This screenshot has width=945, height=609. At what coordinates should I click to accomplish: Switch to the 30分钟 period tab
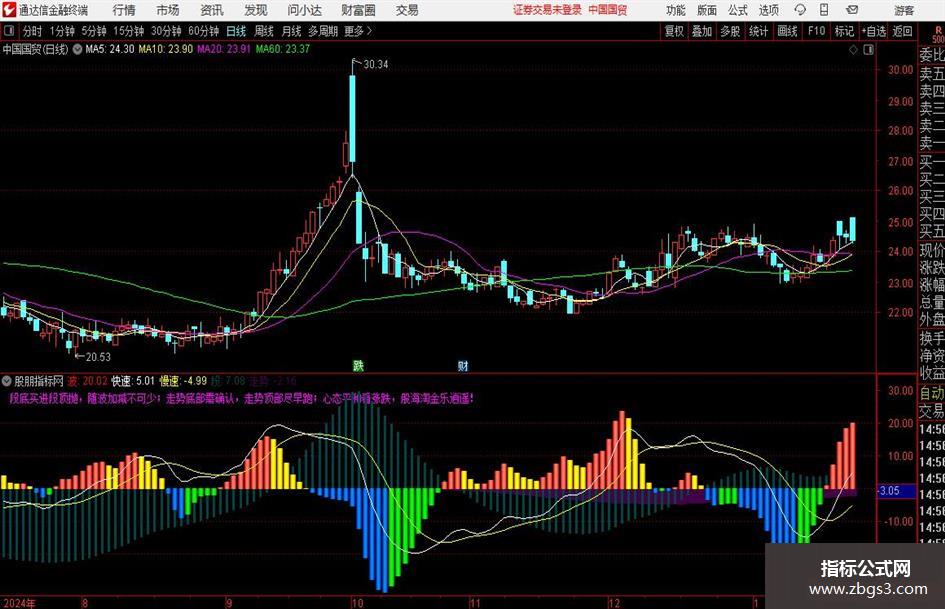pos(166,31)
